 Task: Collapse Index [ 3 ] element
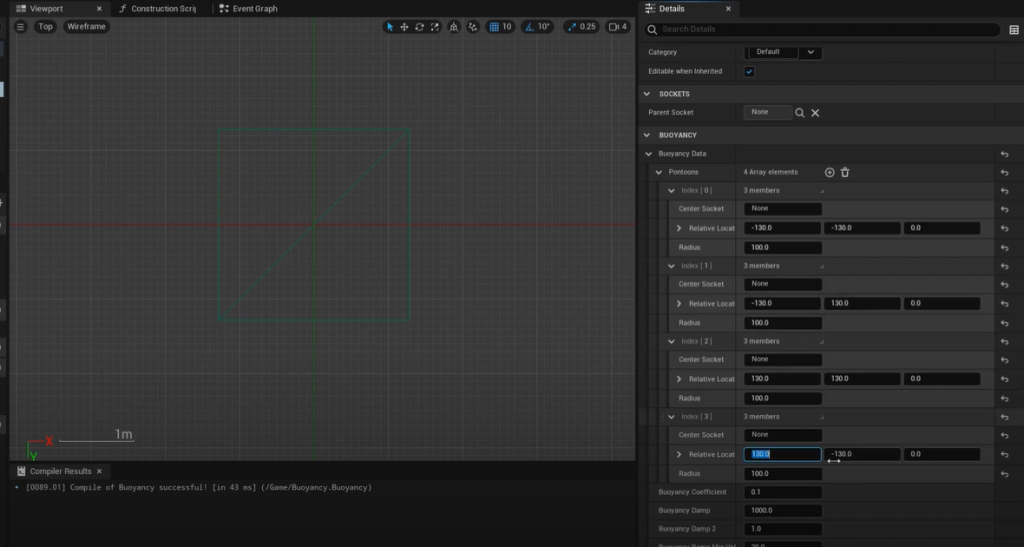click(671, 417)
